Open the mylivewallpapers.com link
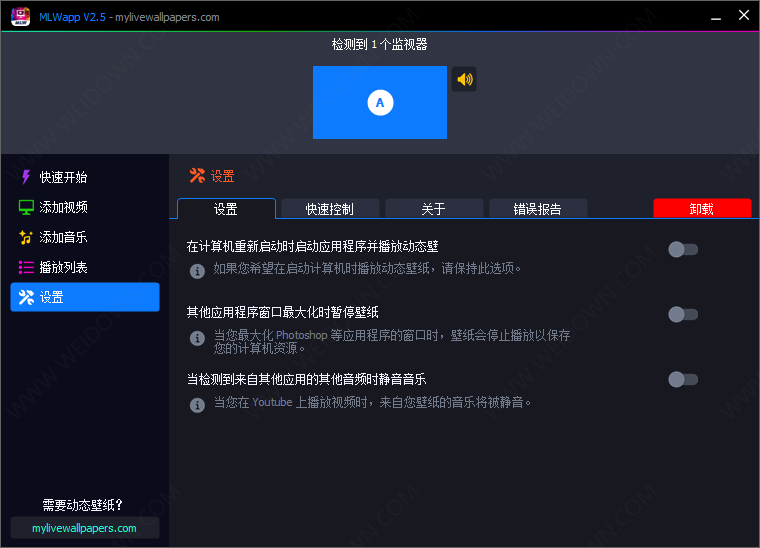Screen dimensions: 760x548 pos(84,528)
